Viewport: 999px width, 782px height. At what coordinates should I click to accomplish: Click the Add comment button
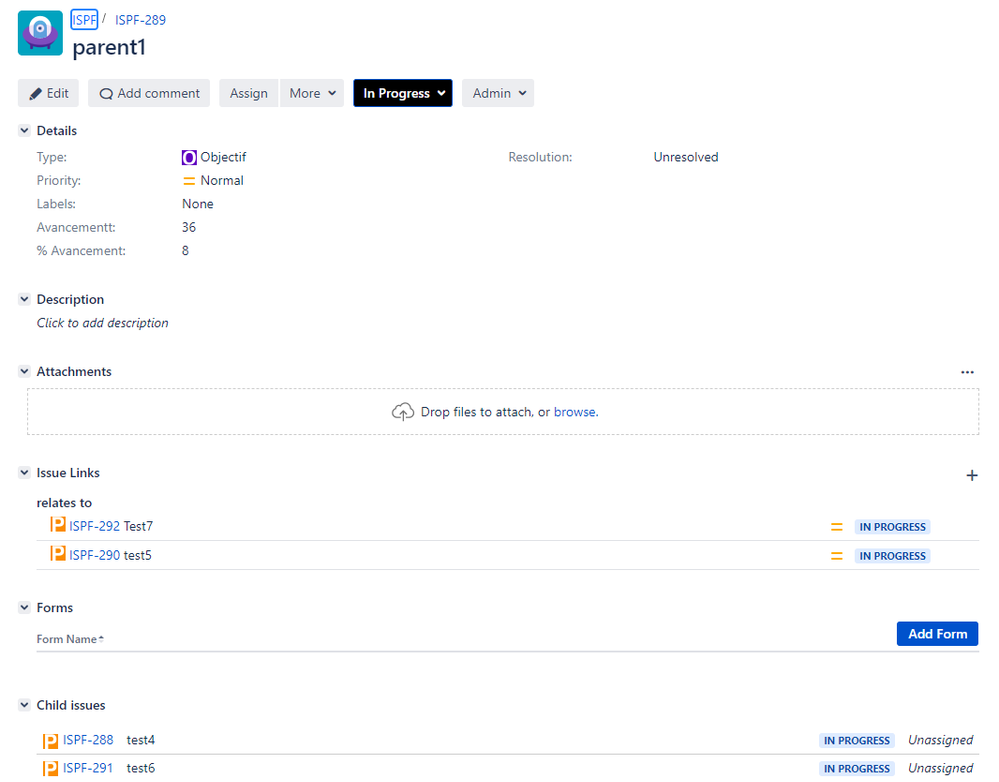(149, 94)
